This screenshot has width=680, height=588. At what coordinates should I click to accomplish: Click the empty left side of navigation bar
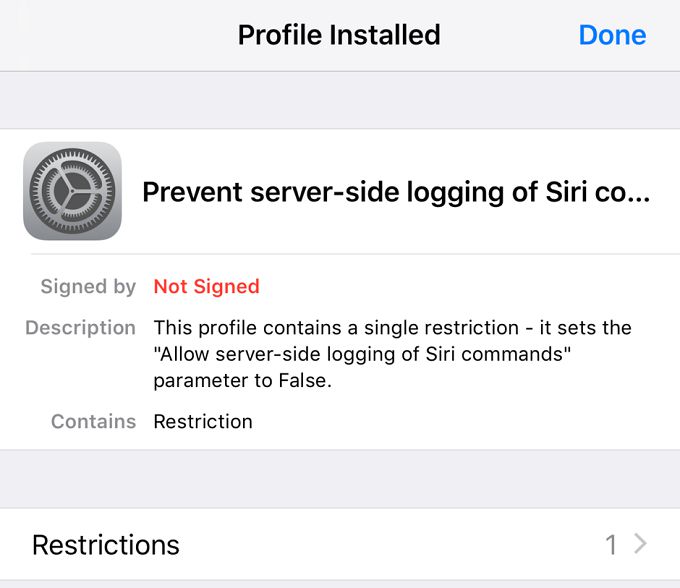click(x=100, y=35)
